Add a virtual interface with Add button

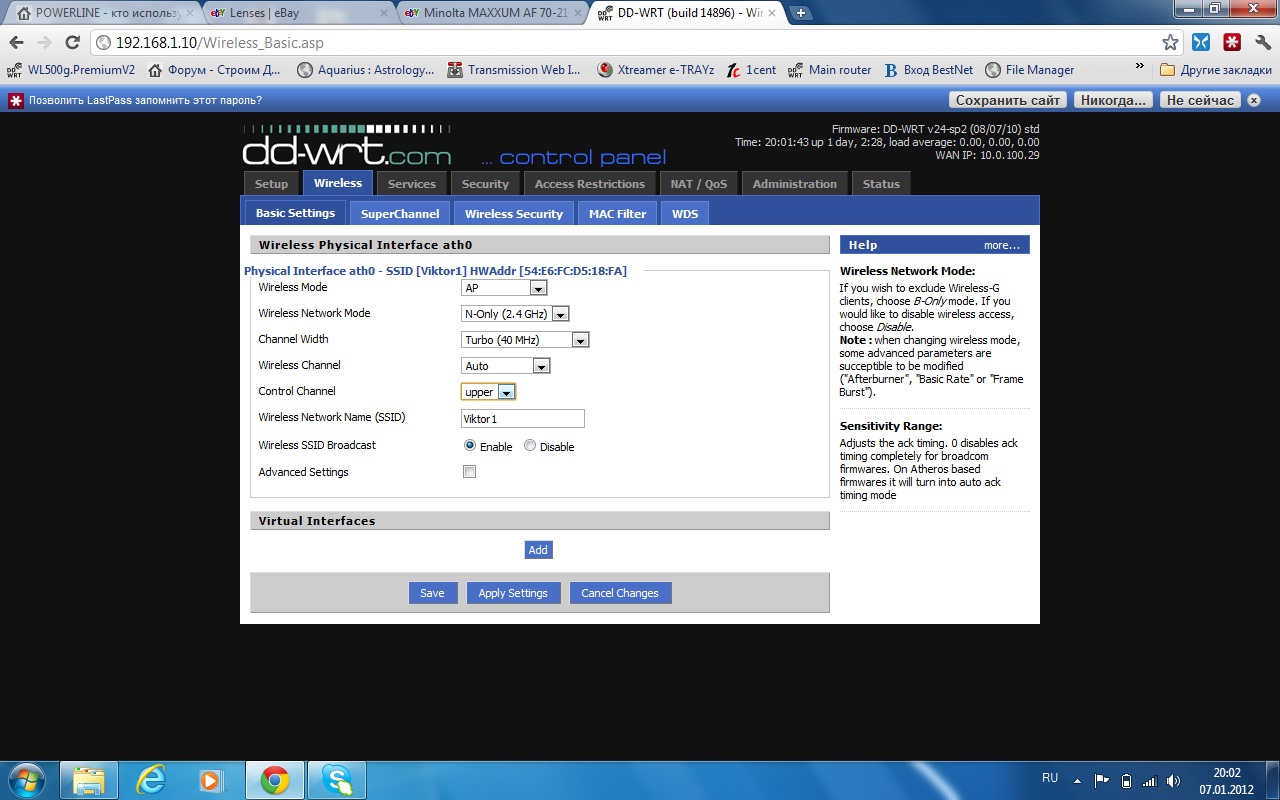coord(538,550)
